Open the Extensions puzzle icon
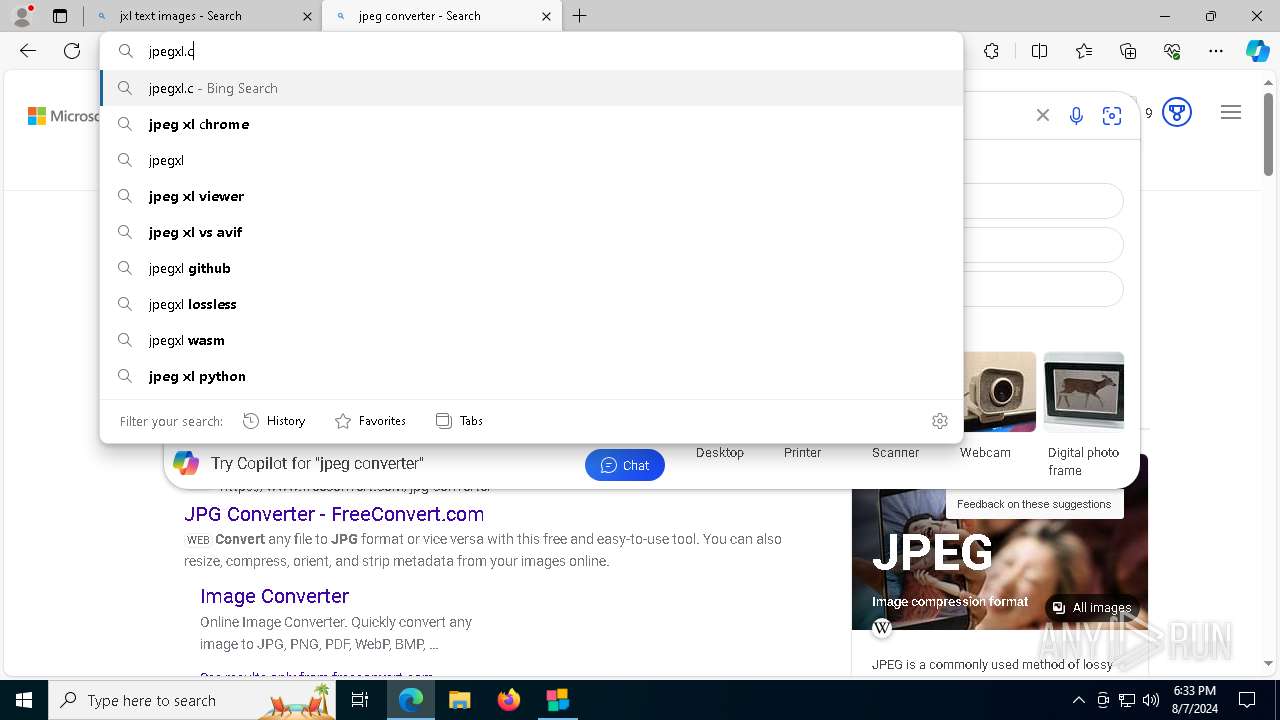 pos(991,51)
